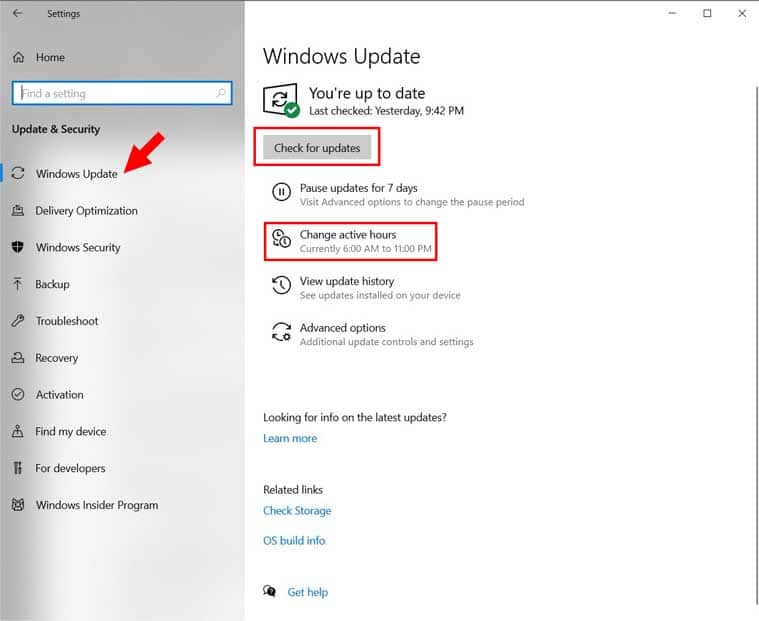Click the Advanced options gear-sync icon
The image size is (759, 621).
(x=281, y=332)
